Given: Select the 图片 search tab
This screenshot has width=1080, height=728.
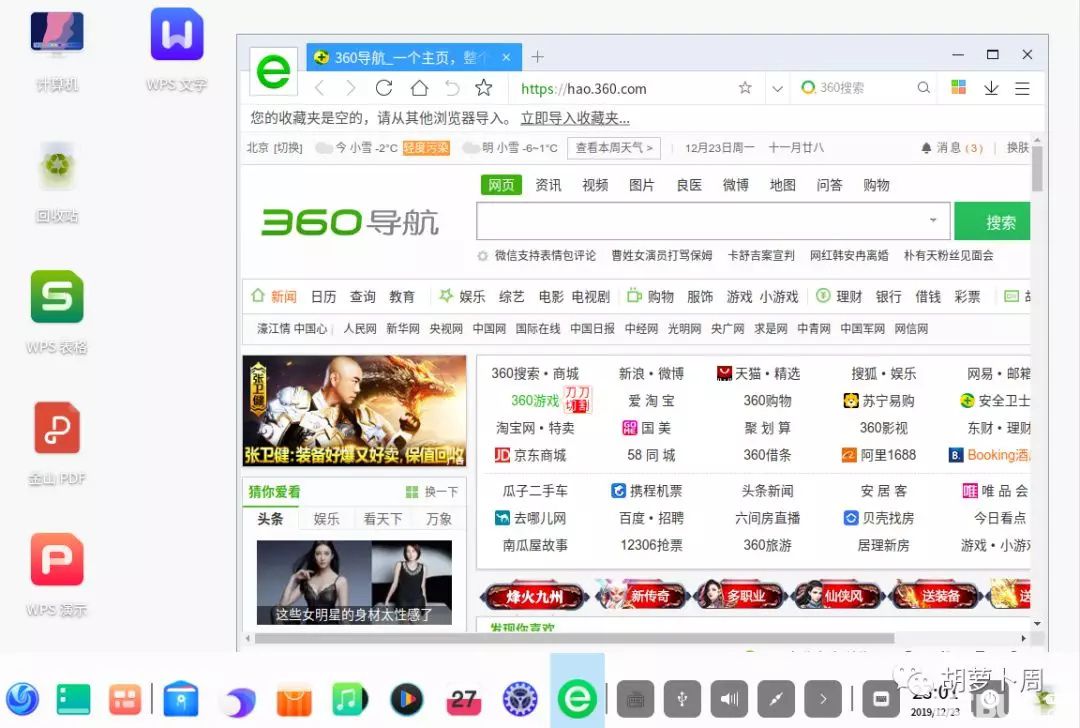Looking at the screenshot, I should 641,185.
